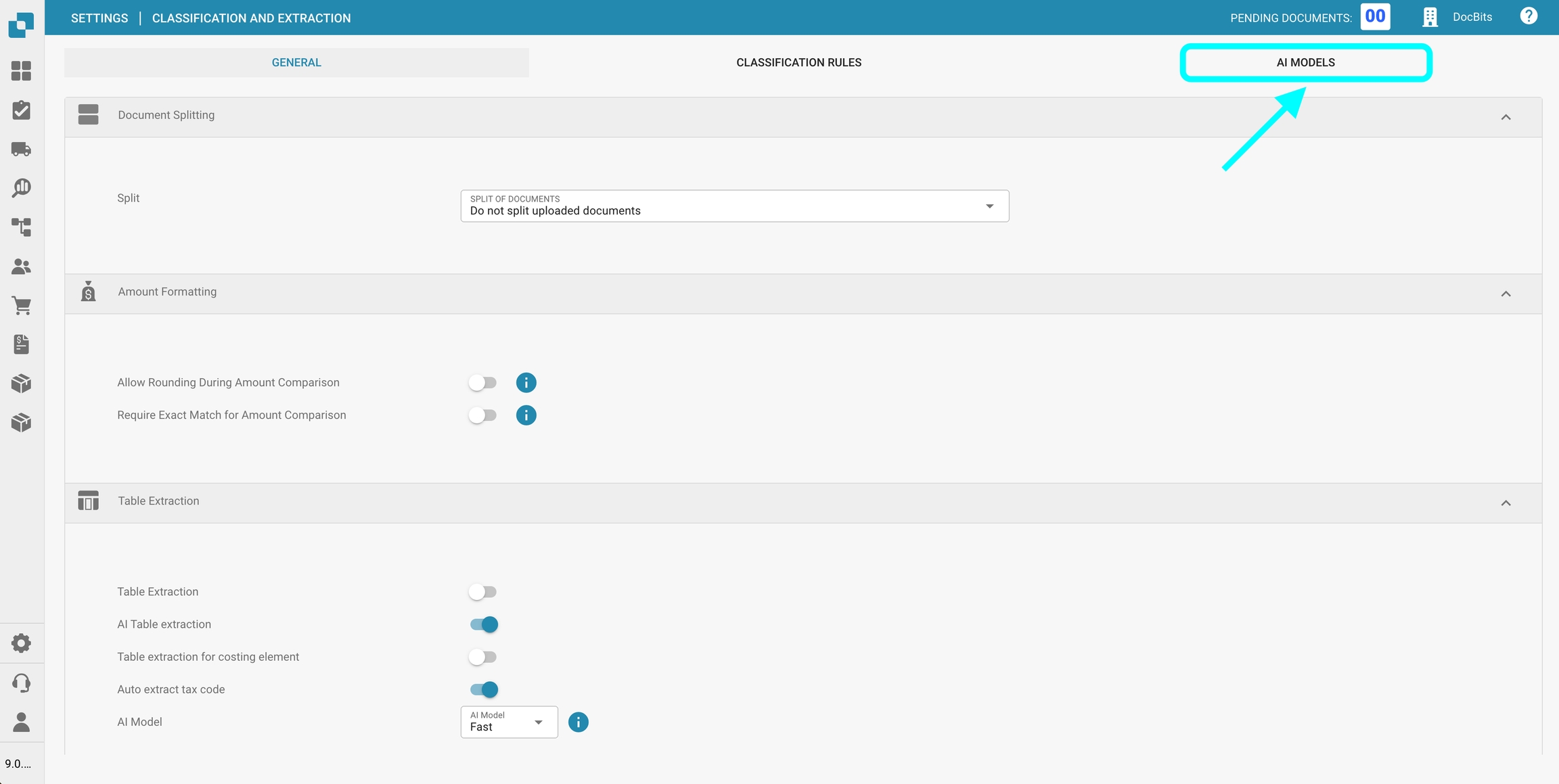Click the shopping cart sidebar icon
1559x784 pixels.
[21, 306]
